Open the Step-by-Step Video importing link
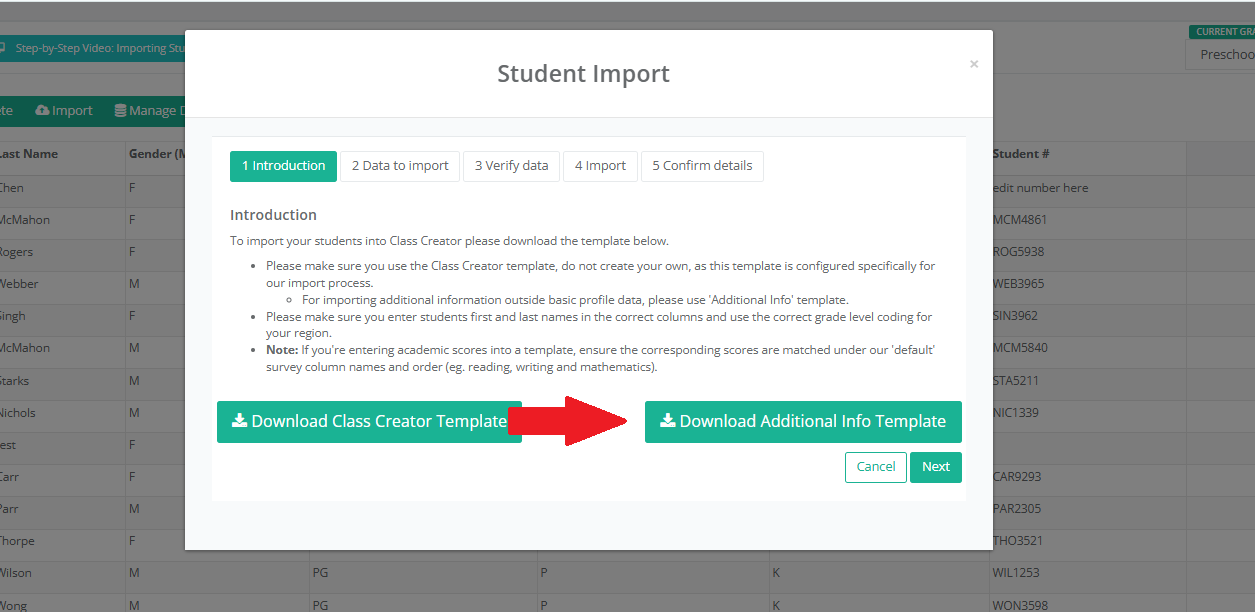The image size is (1255, 612). tap(92, 48)
